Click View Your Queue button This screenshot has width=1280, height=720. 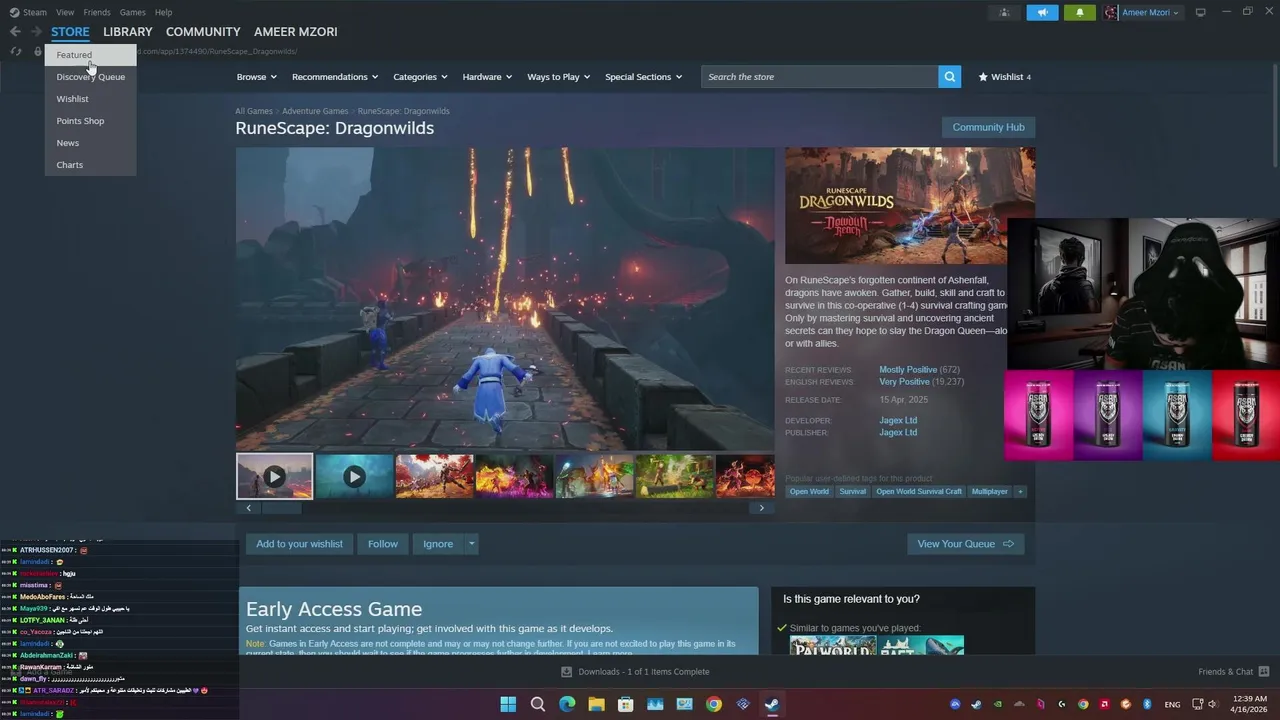[965, 544]
